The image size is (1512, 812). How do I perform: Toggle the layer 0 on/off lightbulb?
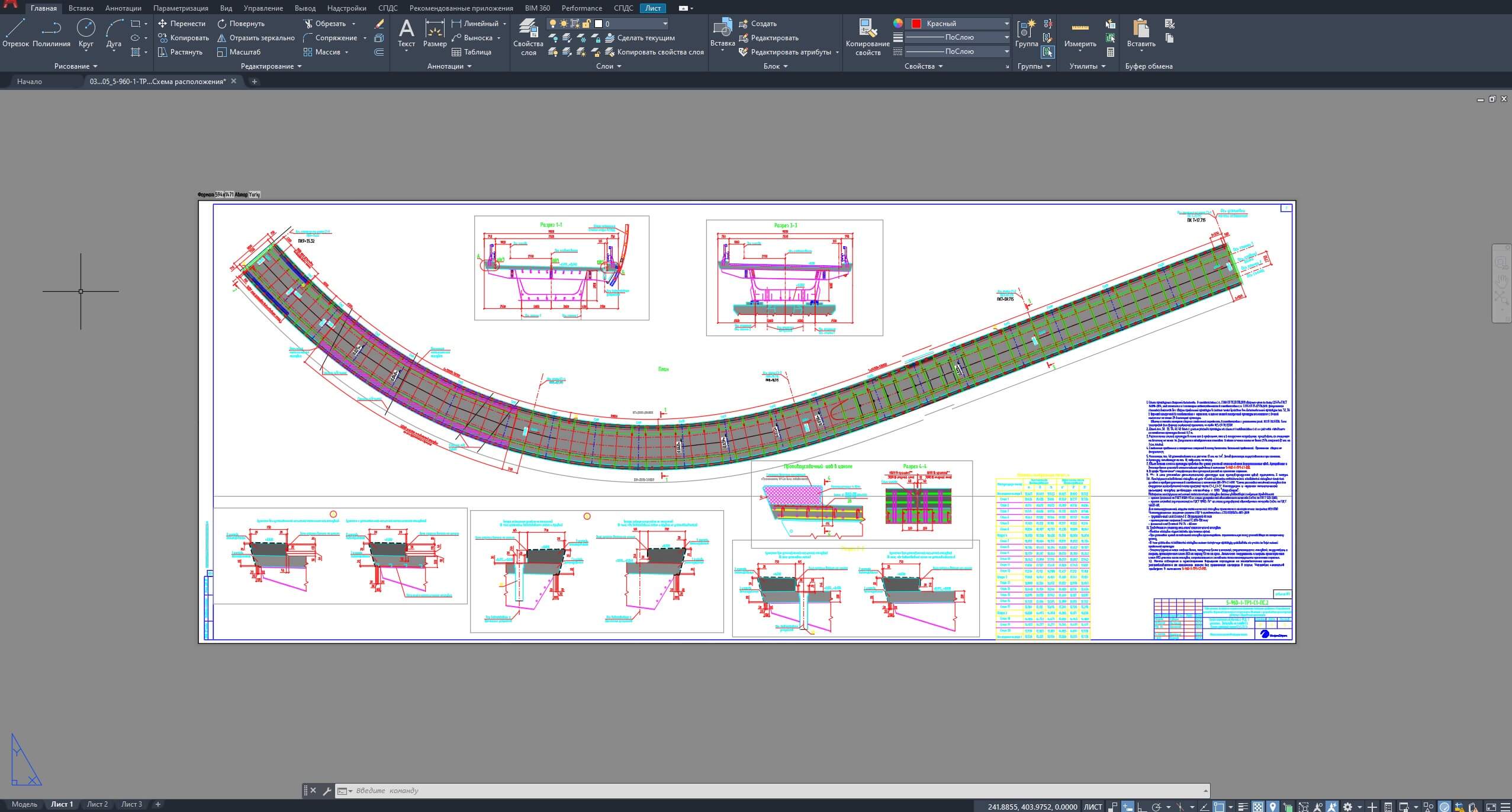[552, 24]
